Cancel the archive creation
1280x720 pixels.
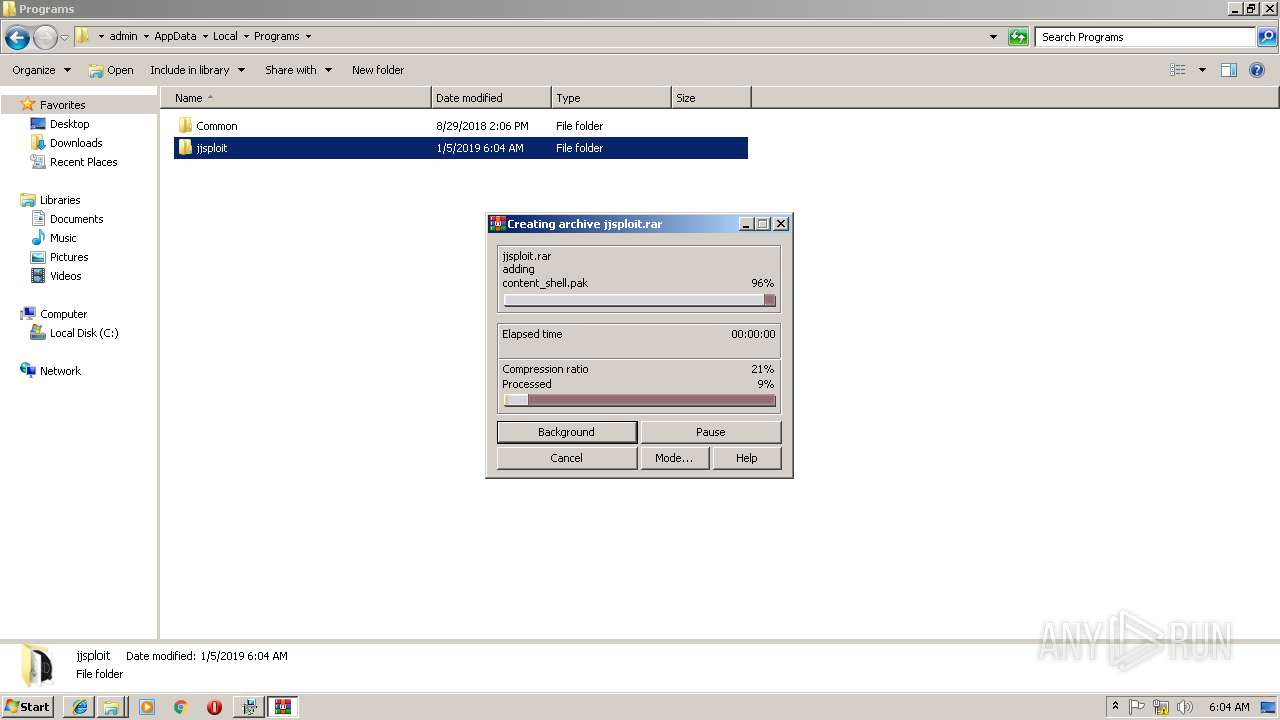(567, 458)
